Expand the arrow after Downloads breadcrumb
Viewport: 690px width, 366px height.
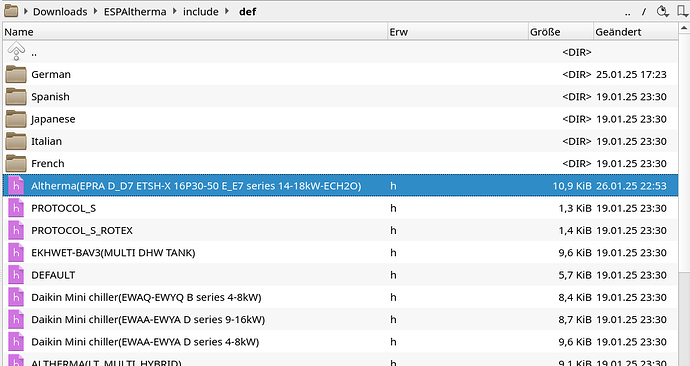[95, 11]
